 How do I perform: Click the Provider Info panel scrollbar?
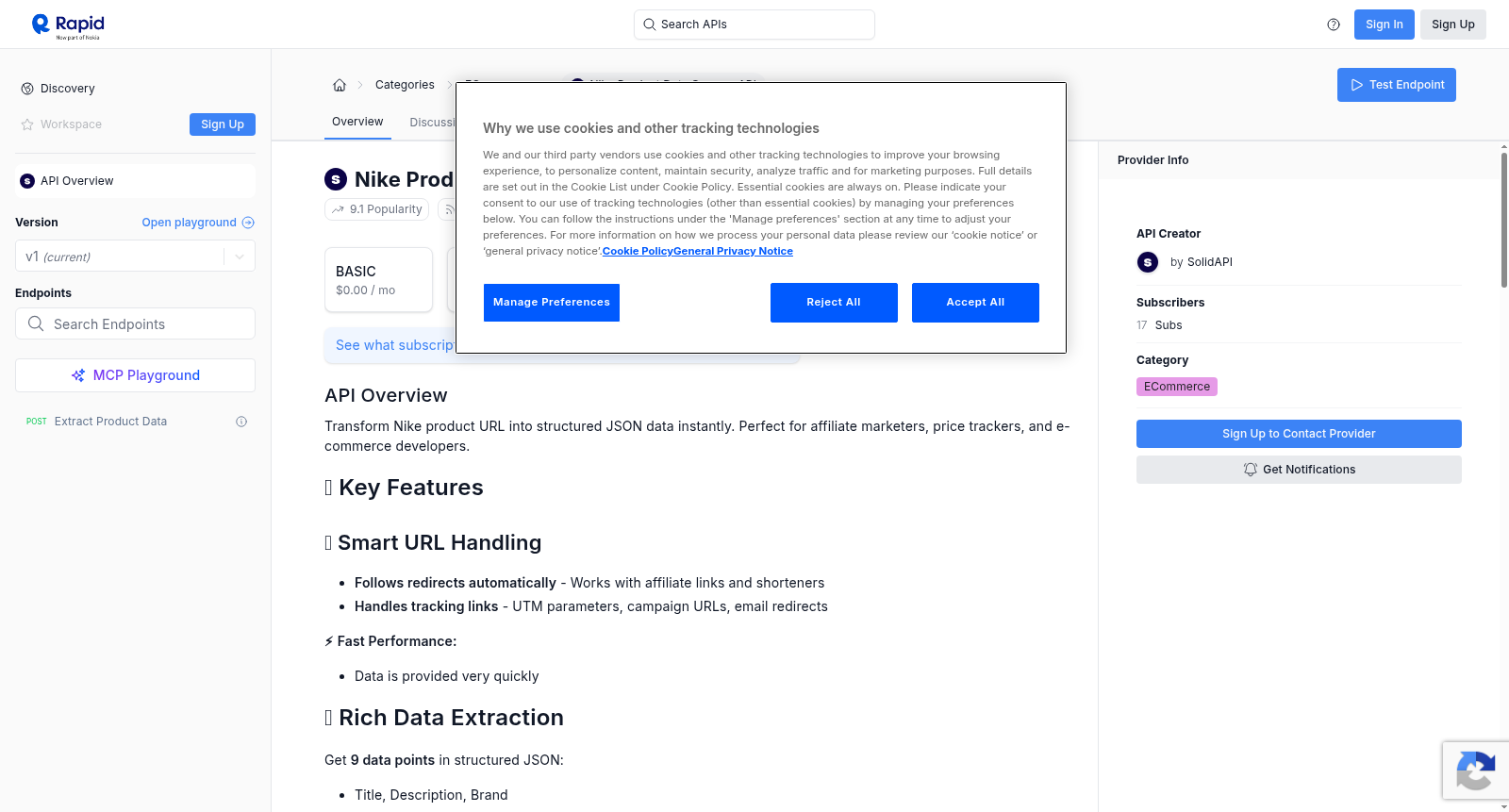[1504, 219]
